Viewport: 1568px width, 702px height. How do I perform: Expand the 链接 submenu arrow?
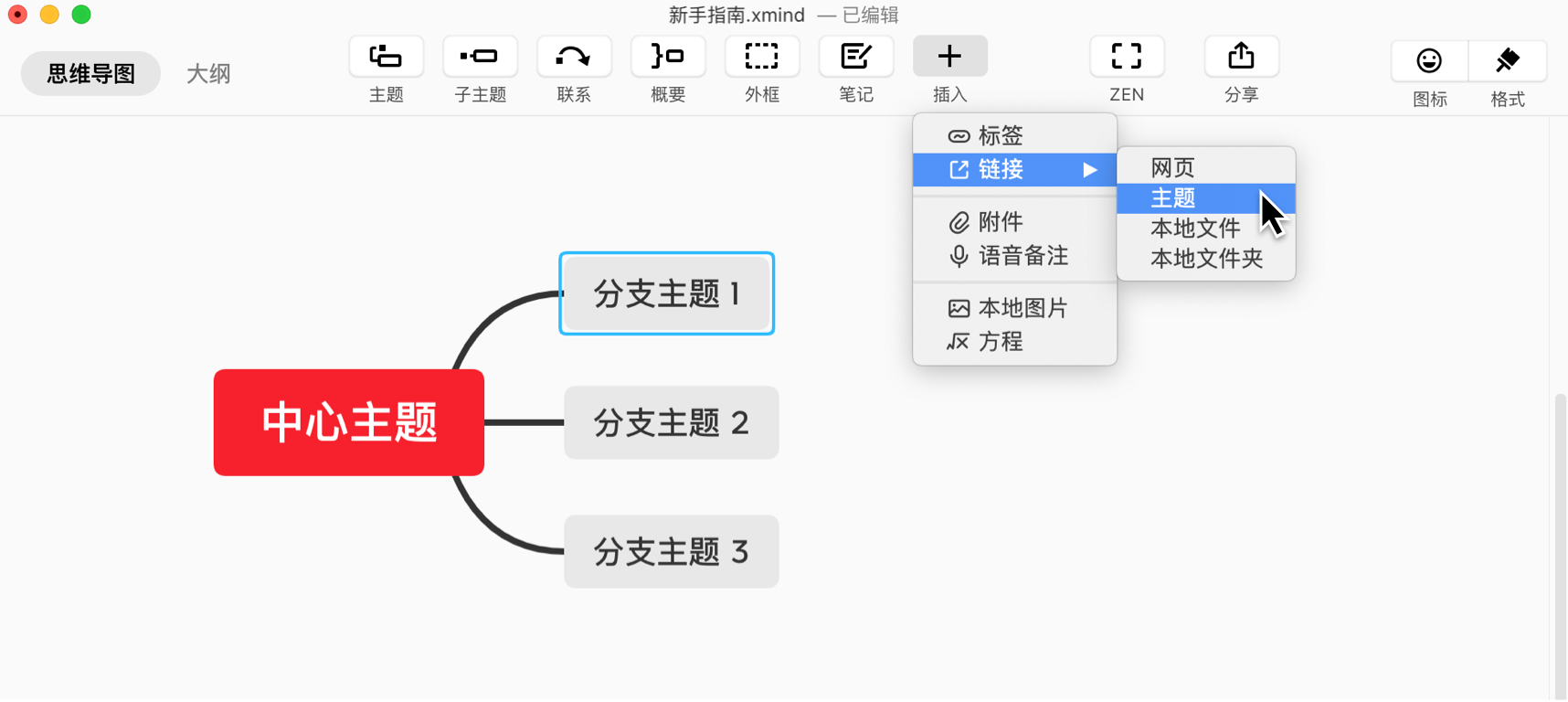tap(1089, 170)
